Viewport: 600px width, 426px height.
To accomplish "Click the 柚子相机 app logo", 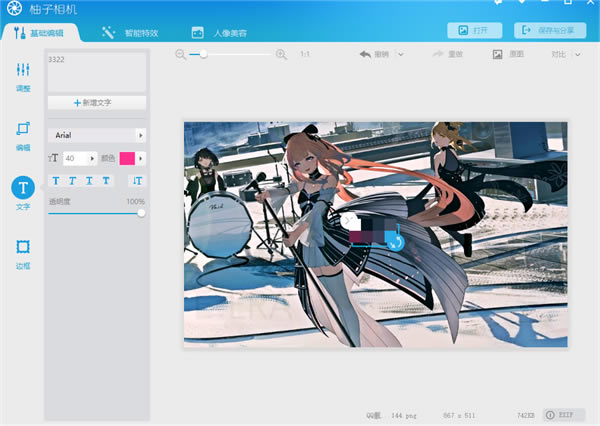I will tap(15, 8).
